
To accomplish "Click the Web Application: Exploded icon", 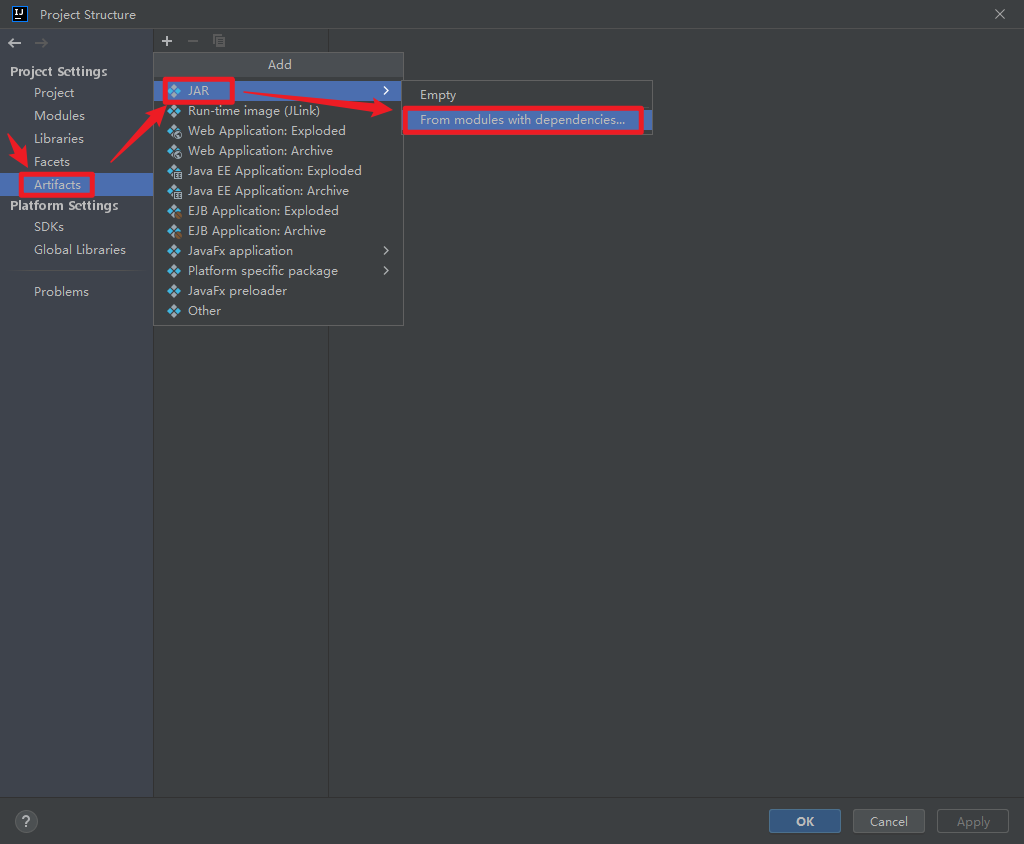I will pyautogui.click(x=174, y=131).
